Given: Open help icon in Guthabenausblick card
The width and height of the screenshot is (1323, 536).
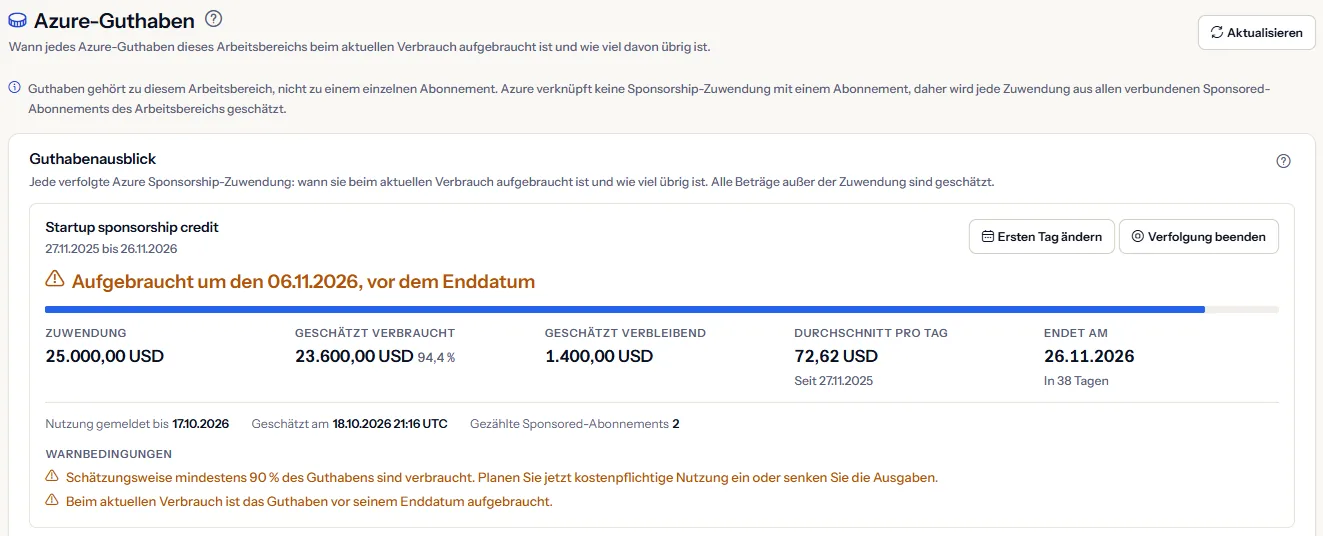Looking at the screenshot, I should coord(1284,161).
